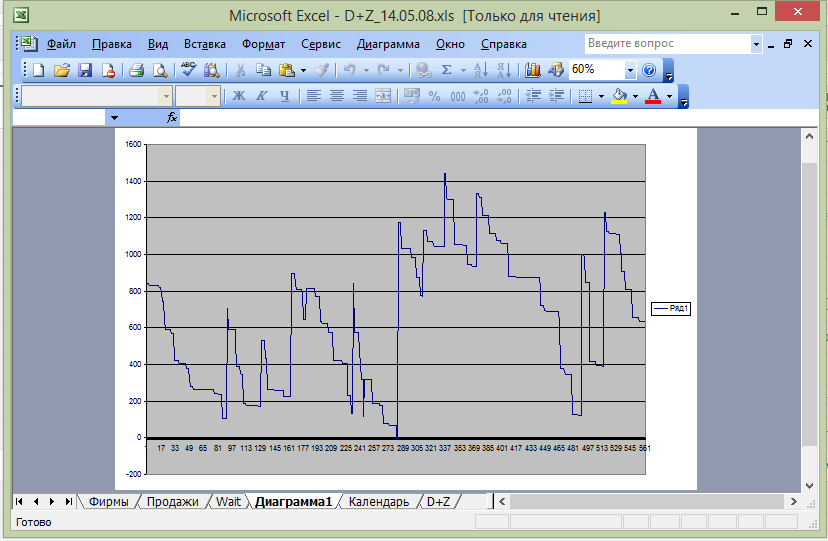
Task: Open the font name dropdown
Action: 166,96
